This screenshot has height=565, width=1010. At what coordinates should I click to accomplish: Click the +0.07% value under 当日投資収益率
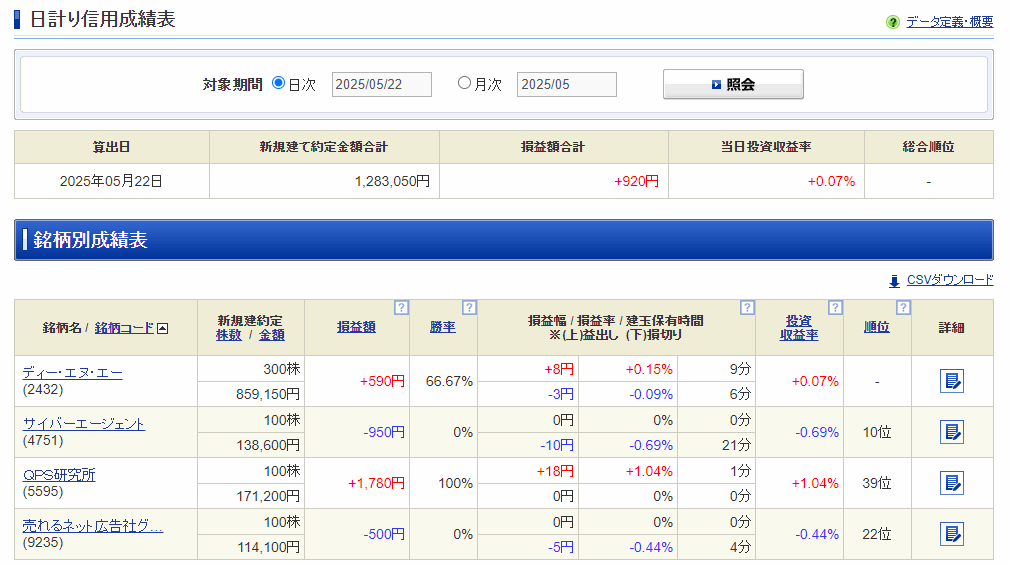pyautogui.click(x=832, y=182)
